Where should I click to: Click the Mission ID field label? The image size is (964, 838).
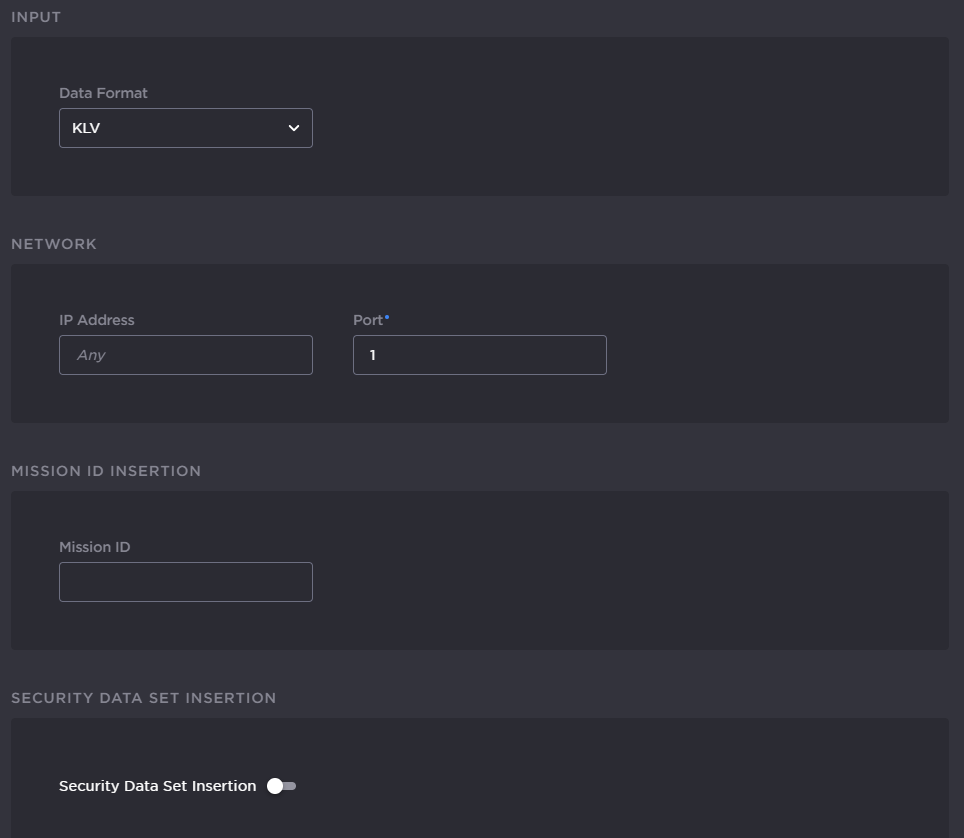coord(94,547)
